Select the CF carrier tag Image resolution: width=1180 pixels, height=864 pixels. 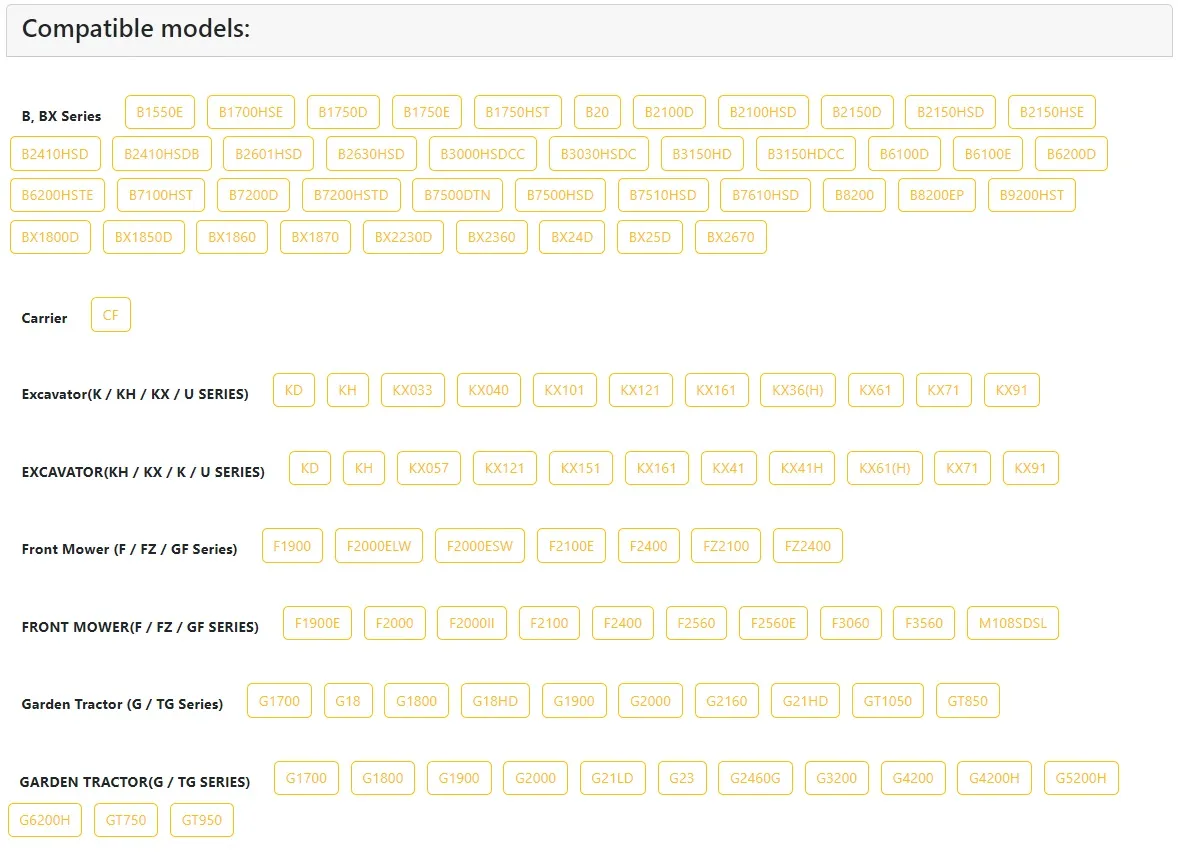111,315
